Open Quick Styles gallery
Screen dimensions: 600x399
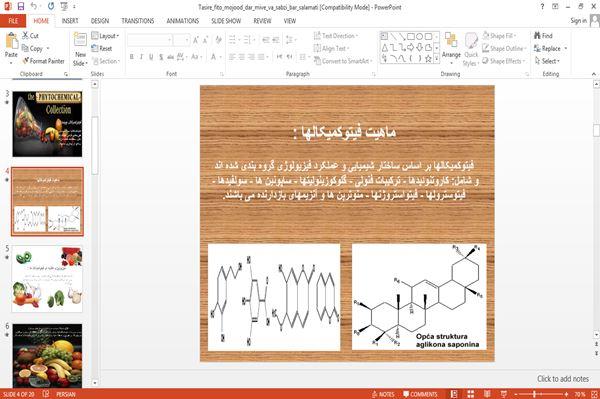click(471, 50)
